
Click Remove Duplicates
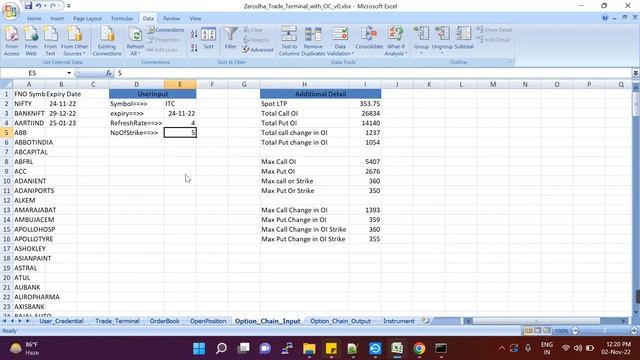pos(313,41)
